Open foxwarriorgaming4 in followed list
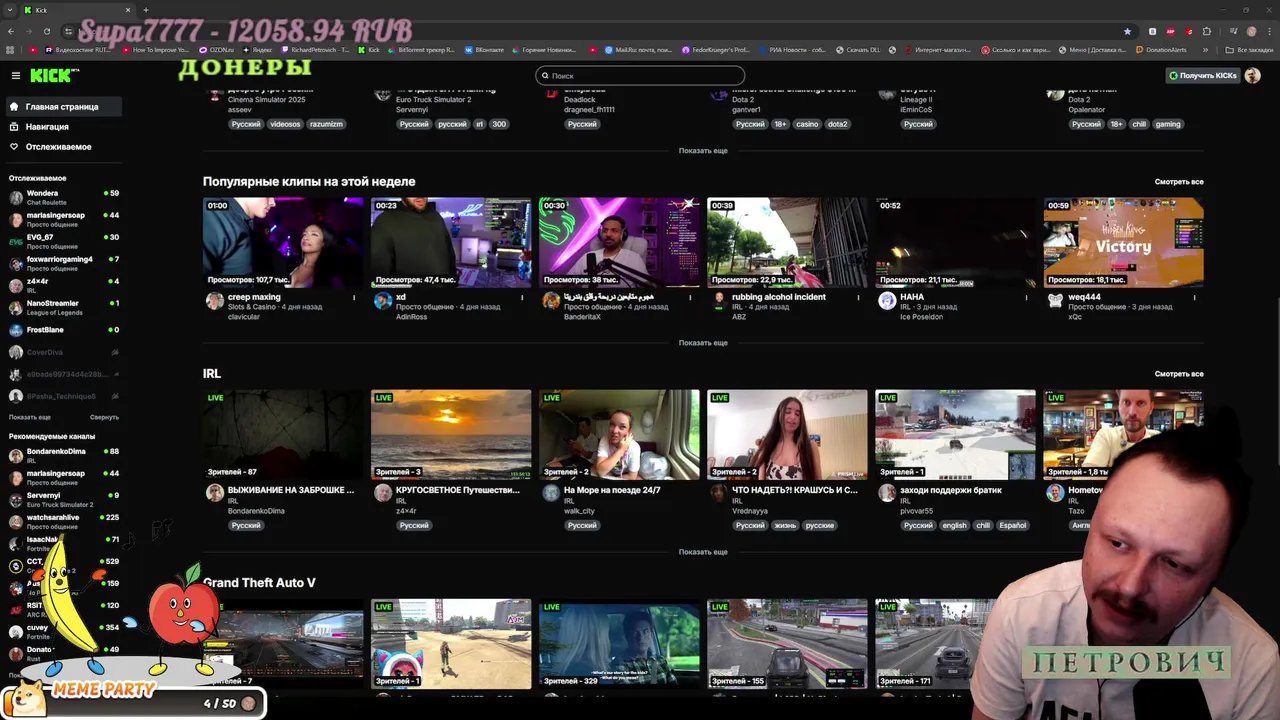 click(x=63, y=263)
